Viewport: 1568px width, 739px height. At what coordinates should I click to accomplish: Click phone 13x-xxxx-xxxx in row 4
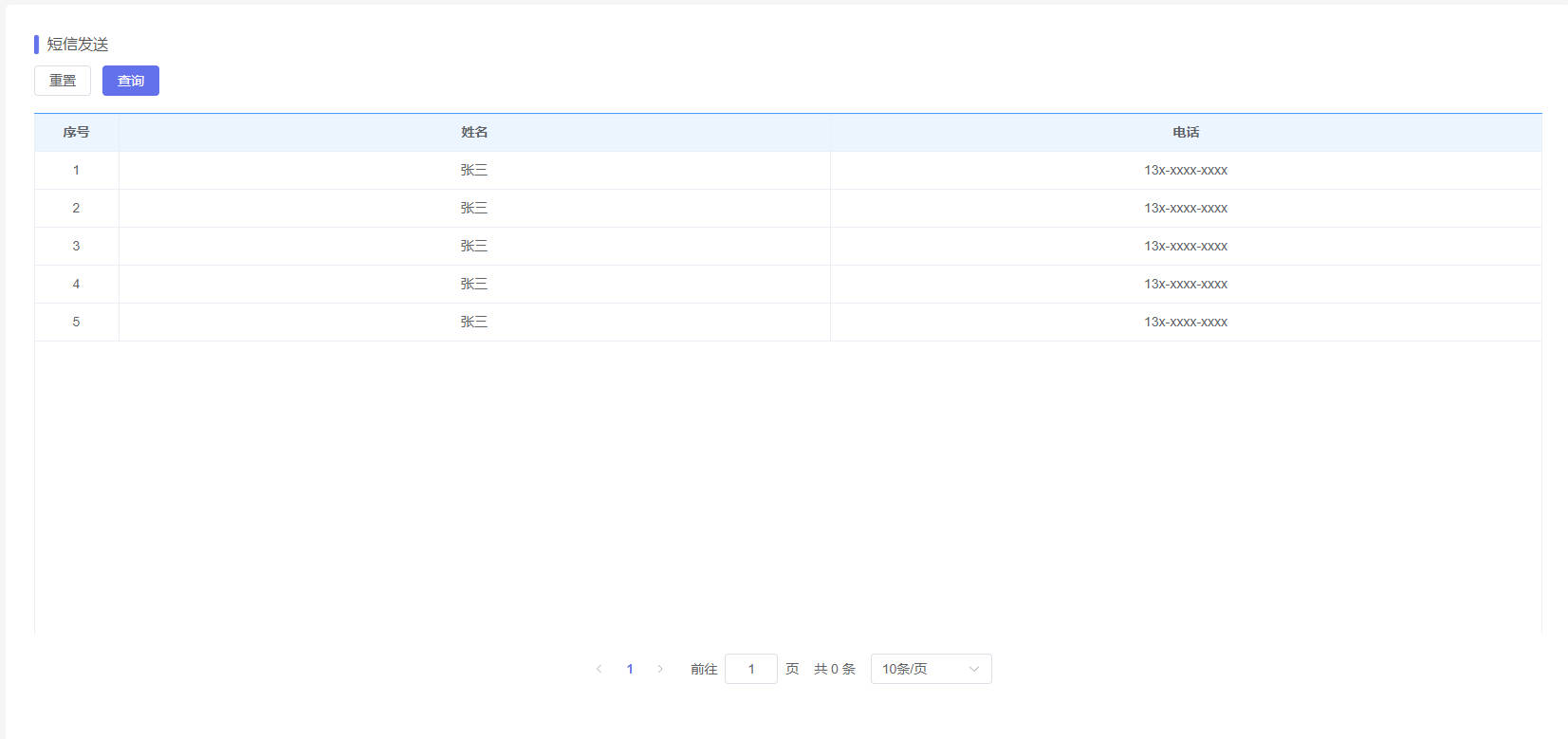click(x=1186, y=284)
